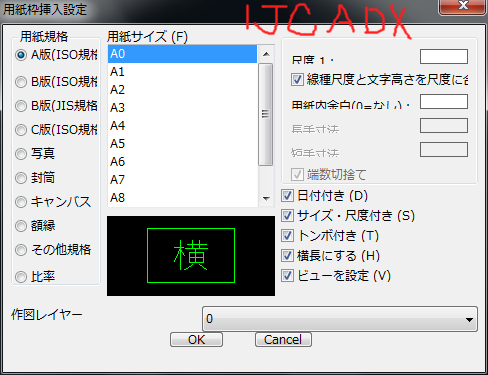488x375 pixels.
Task: Select A2 in the paper size list
Action: tap(182, 90)
